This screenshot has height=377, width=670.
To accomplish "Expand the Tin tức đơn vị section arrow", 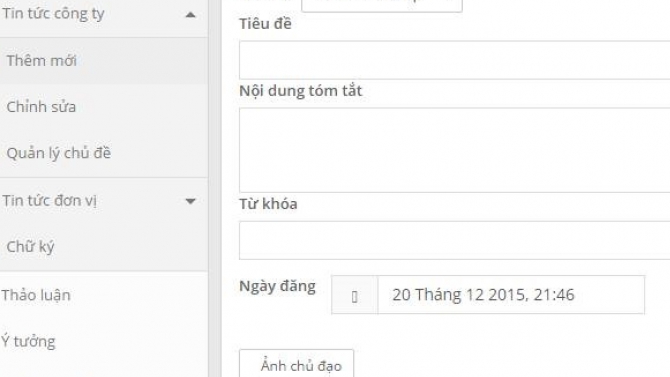I will (x=191, y=201).
